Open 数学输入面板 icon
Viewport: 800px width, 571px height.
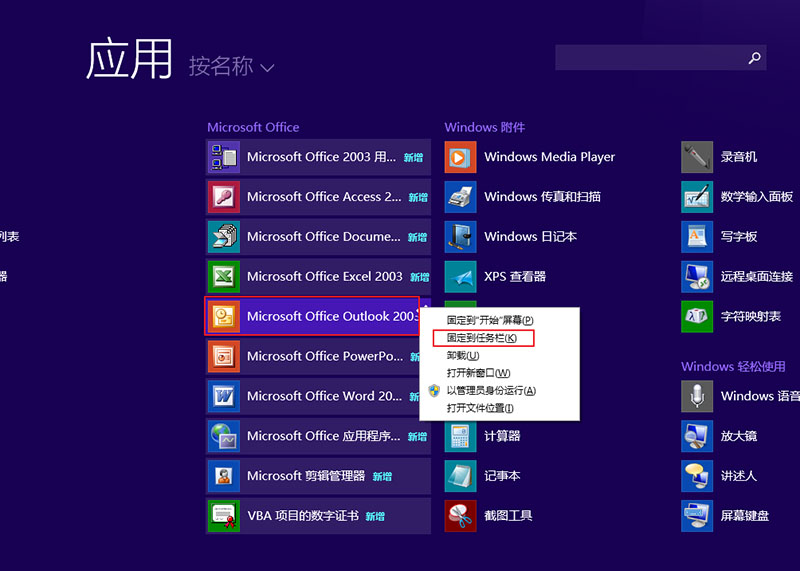[697, 196]
